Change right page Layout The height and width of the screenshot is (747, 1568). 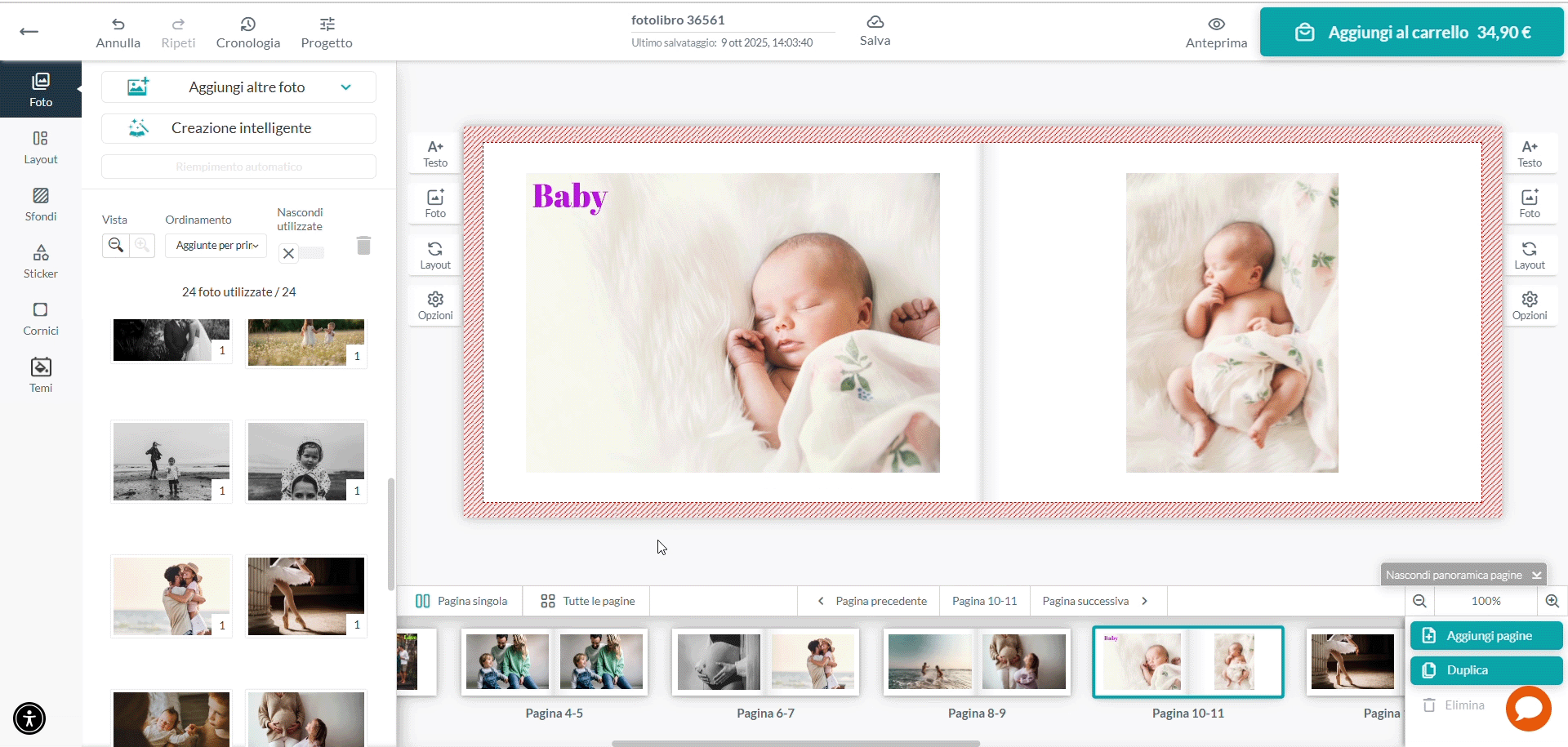coord(1530,255)
